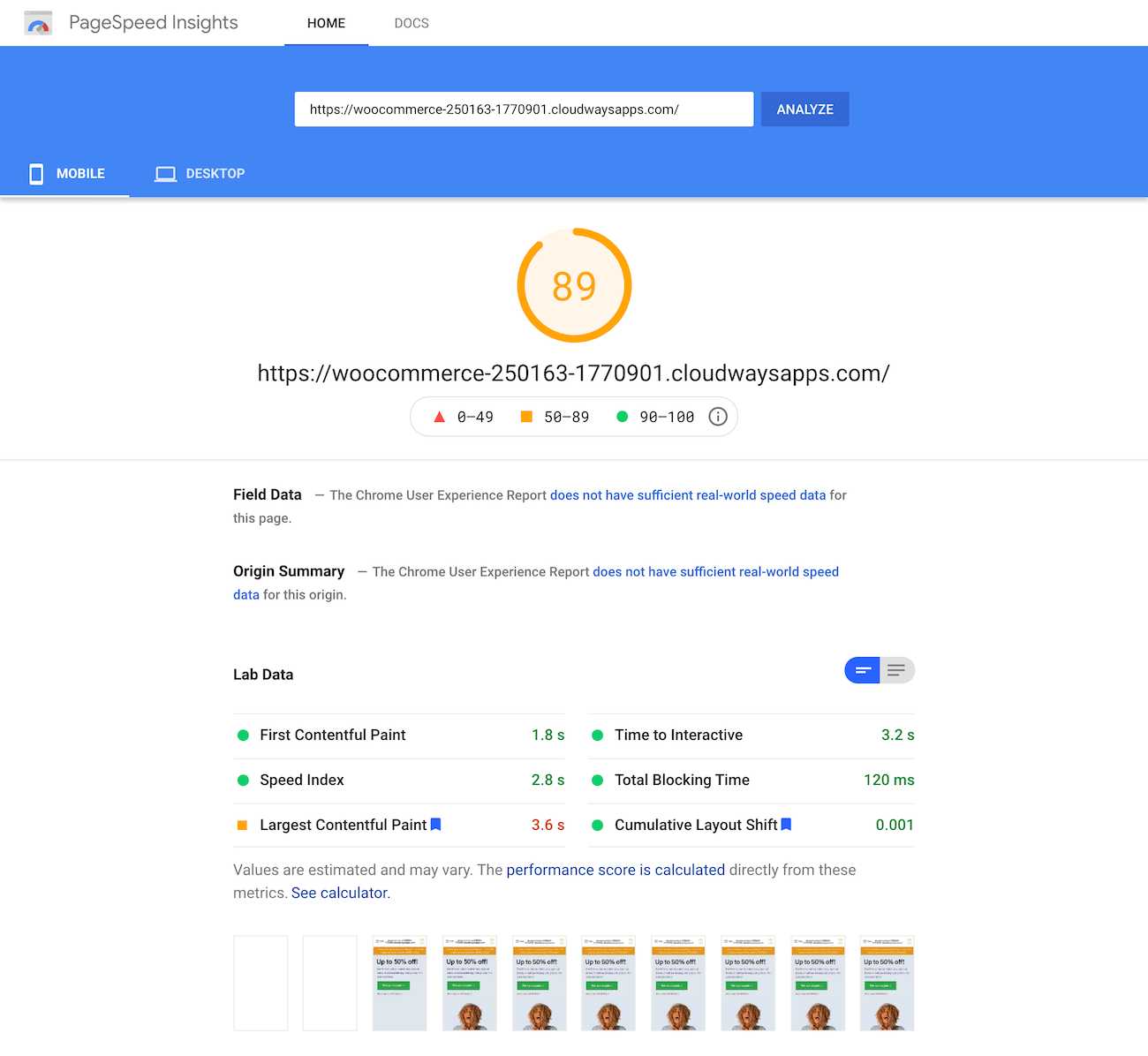Select the MOBILE results tab

[x=65, y=174]
